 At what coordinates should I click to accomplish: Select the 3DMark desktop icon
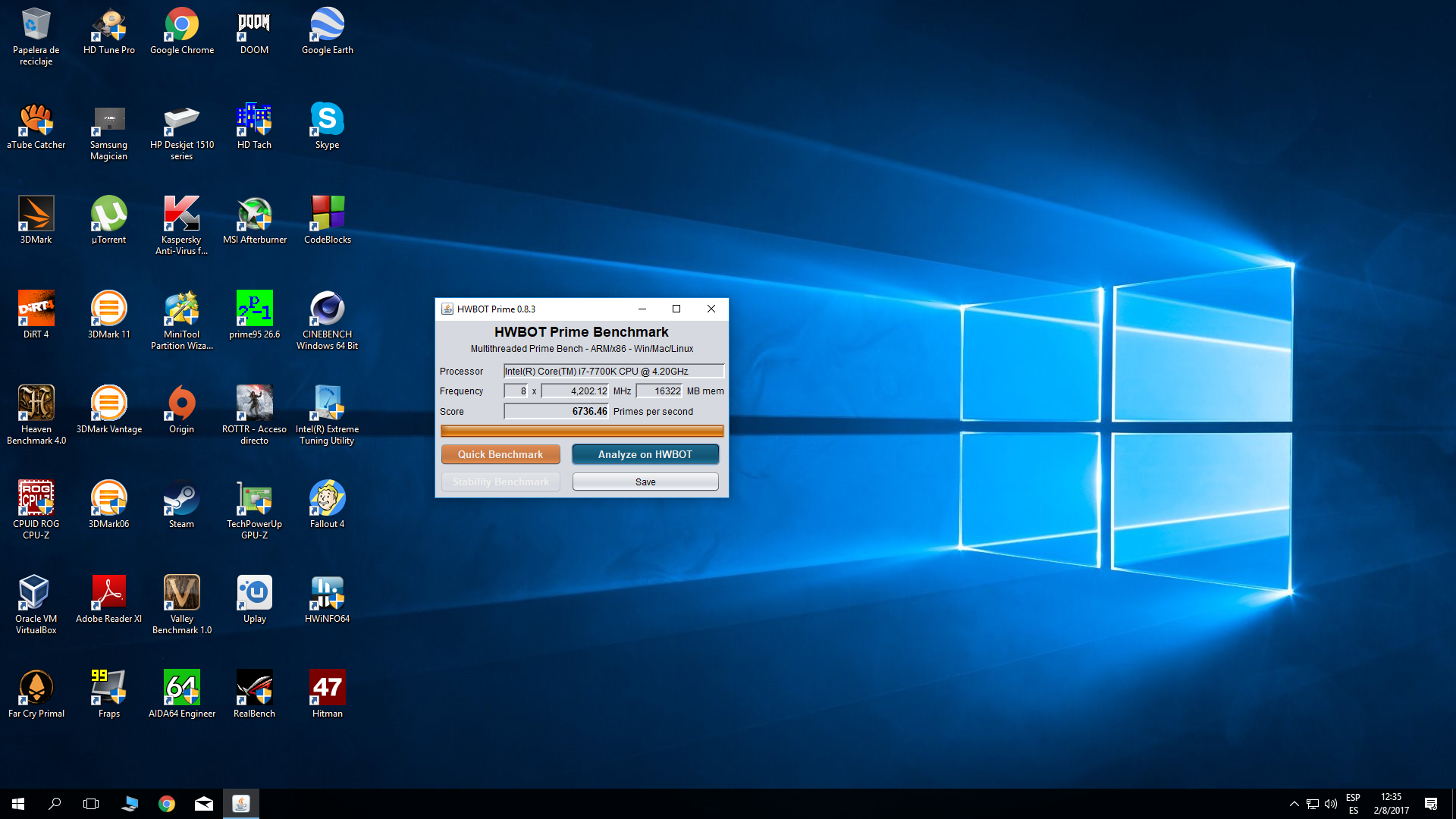tap(36, 221)
